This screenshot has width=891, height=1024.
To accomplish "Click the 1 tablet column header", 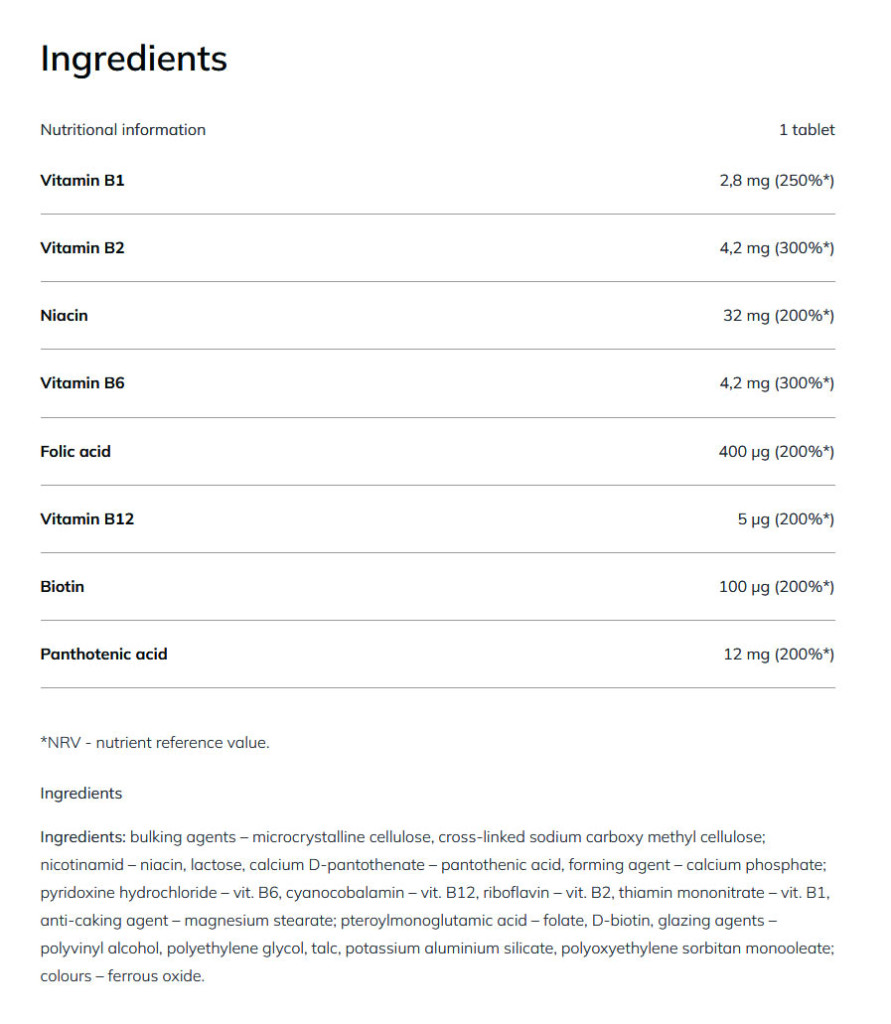I will point(806,130).
